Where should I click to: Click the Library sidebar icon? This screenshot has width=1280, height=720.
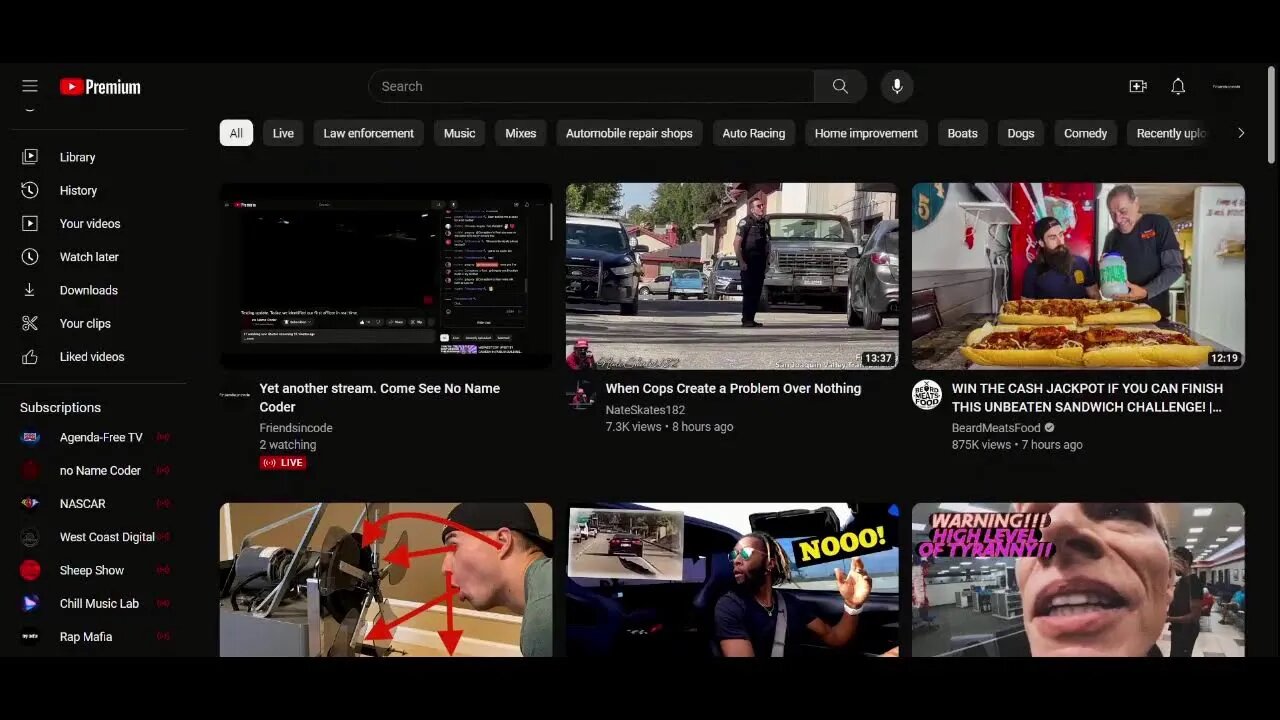(30, 157)
